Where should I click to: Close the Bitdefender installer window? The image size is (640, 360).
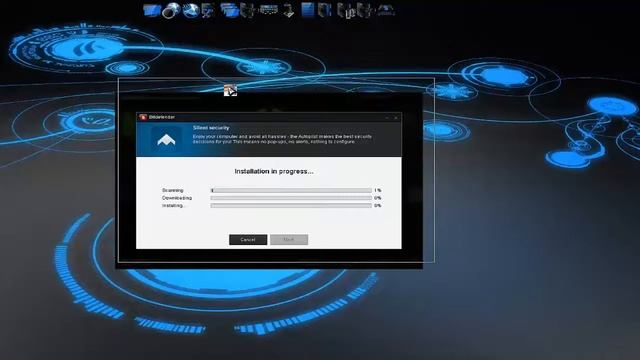(396, 118)
